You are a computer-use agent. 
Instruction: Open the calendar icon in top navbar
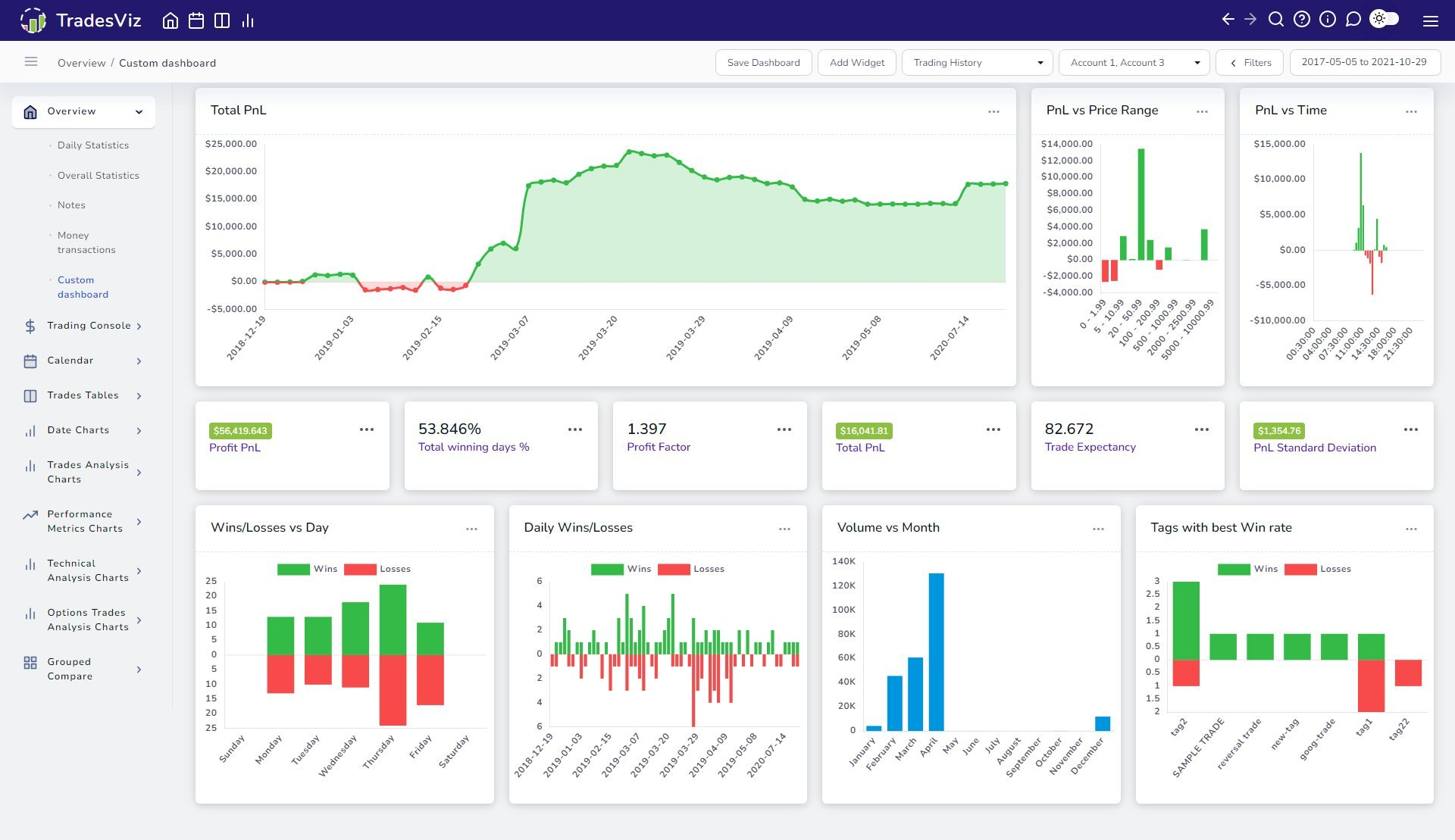pos(196,20)
